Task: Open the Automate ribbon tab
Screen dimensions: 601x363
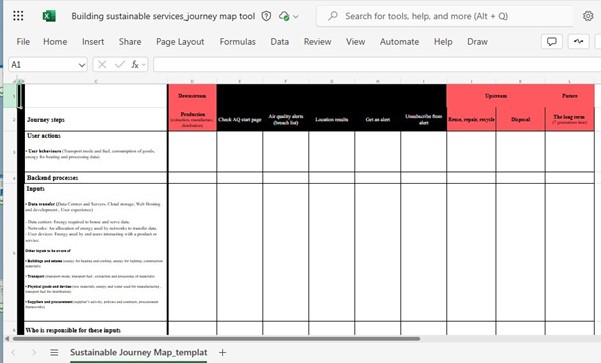Action: 399,41
